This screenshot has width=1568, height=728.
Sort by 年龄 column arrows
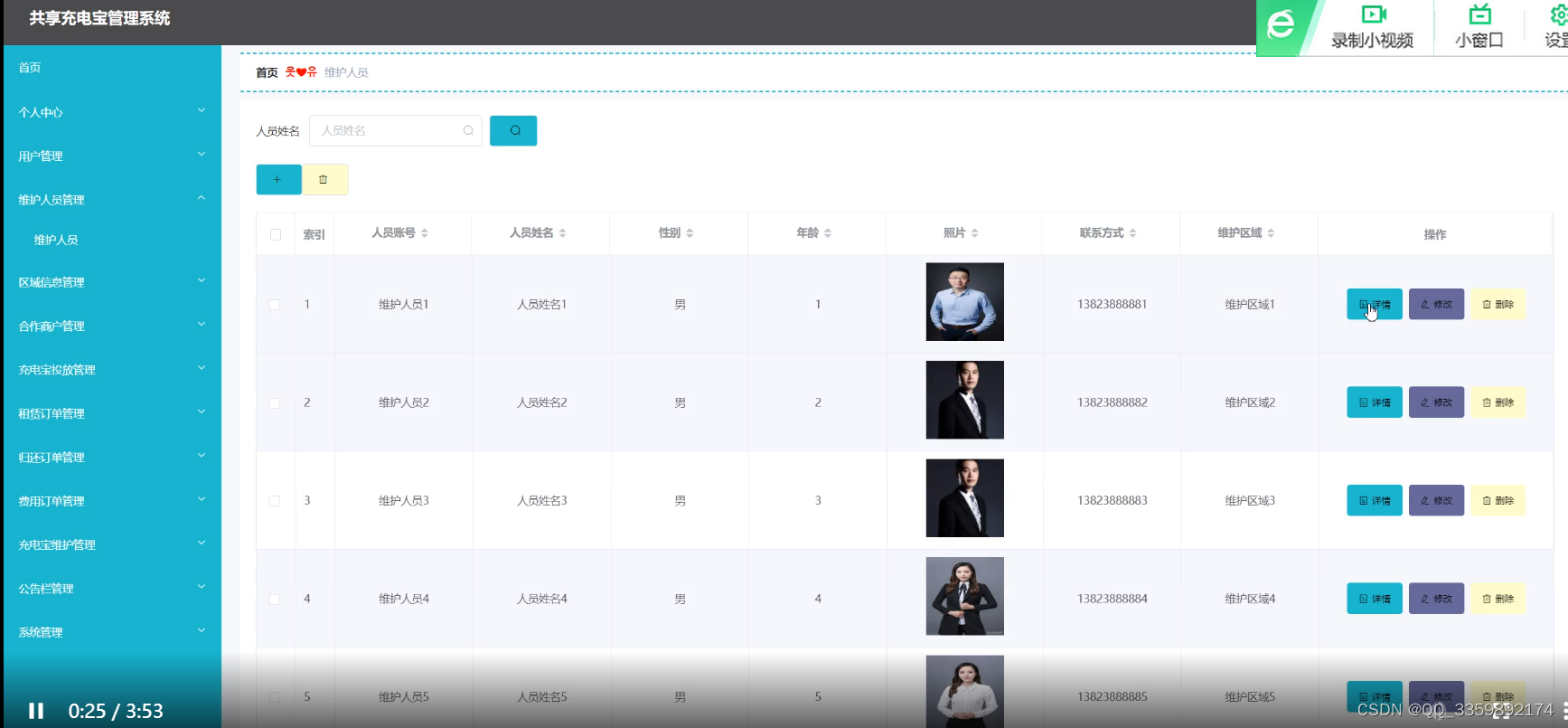(x=828, y=233)
